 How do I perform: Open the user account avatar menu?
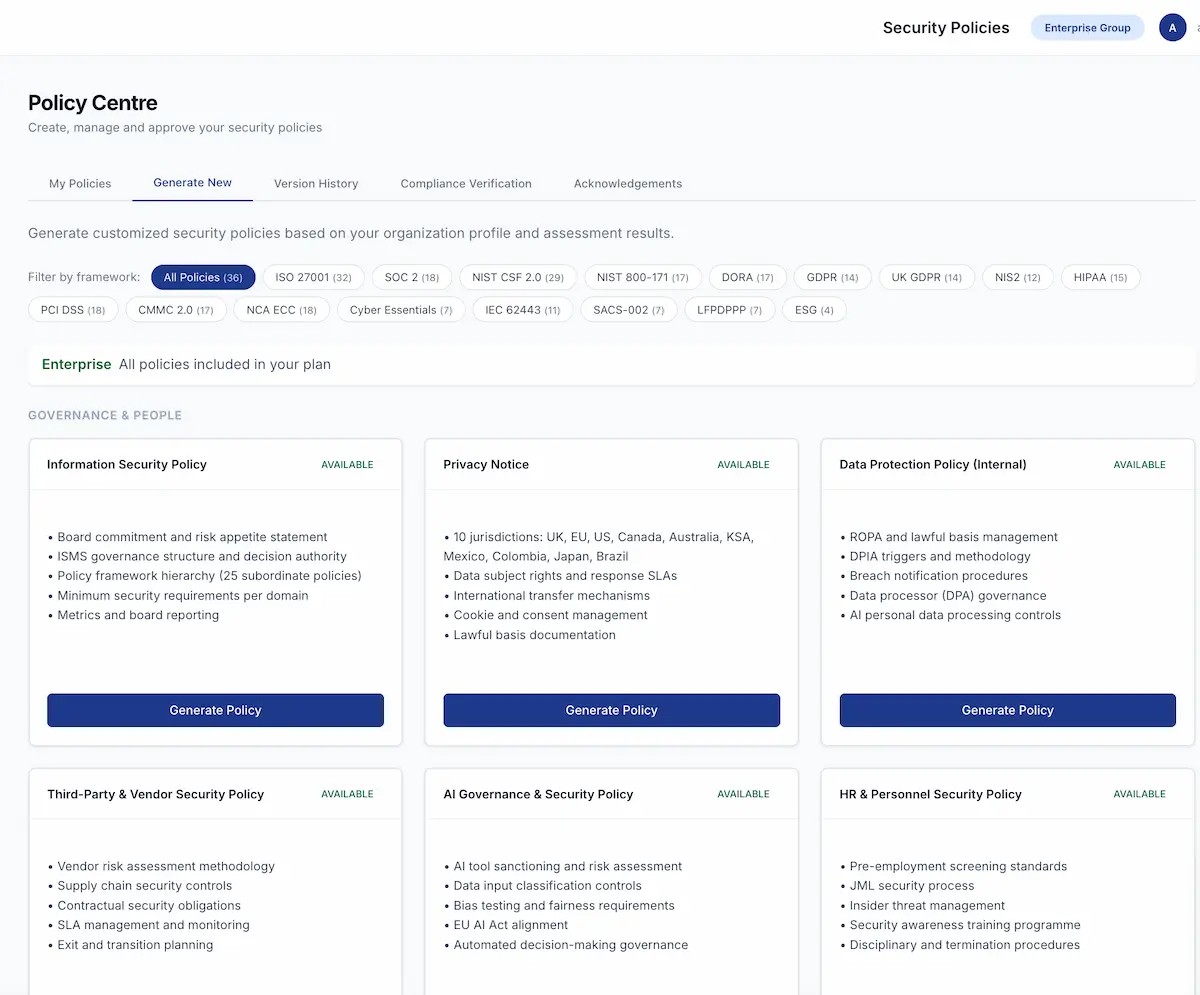click(x=1172, y=27)
